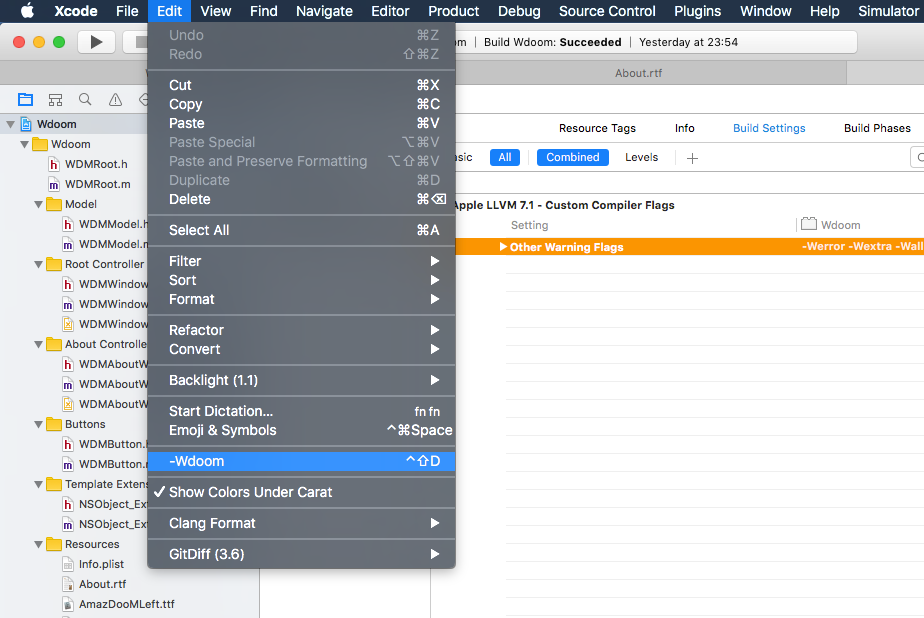The width and height of the screenshot is (924, 618).
Task: Open the Filter submenu
Action: pyautogui.click(x=301, y=261)
